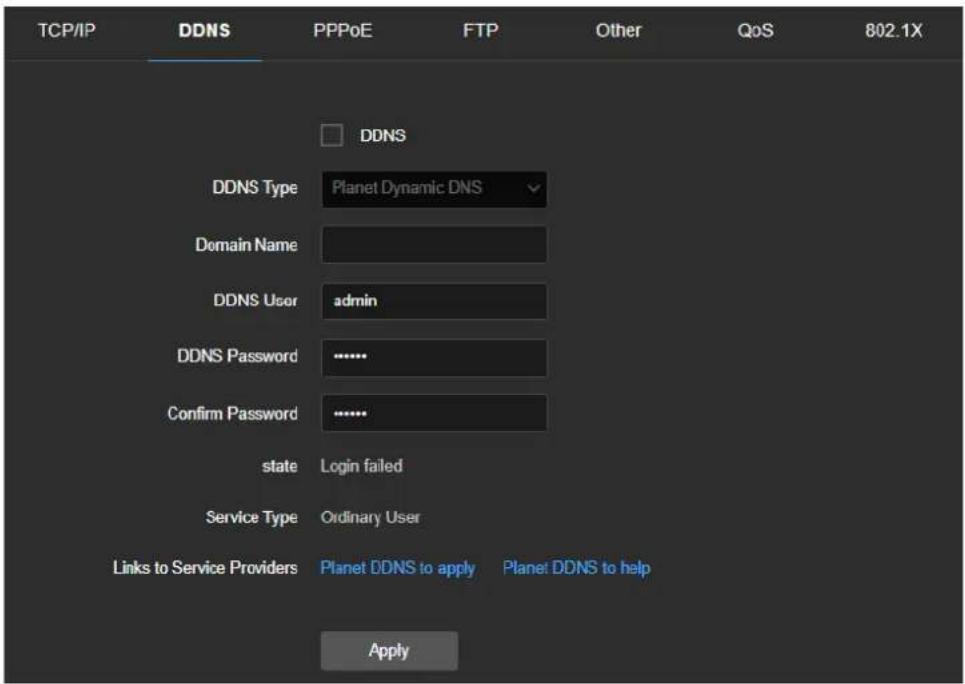Open the PPPoE tab
965x684 pixels.
pyautogui.click(x=343, y=30)
